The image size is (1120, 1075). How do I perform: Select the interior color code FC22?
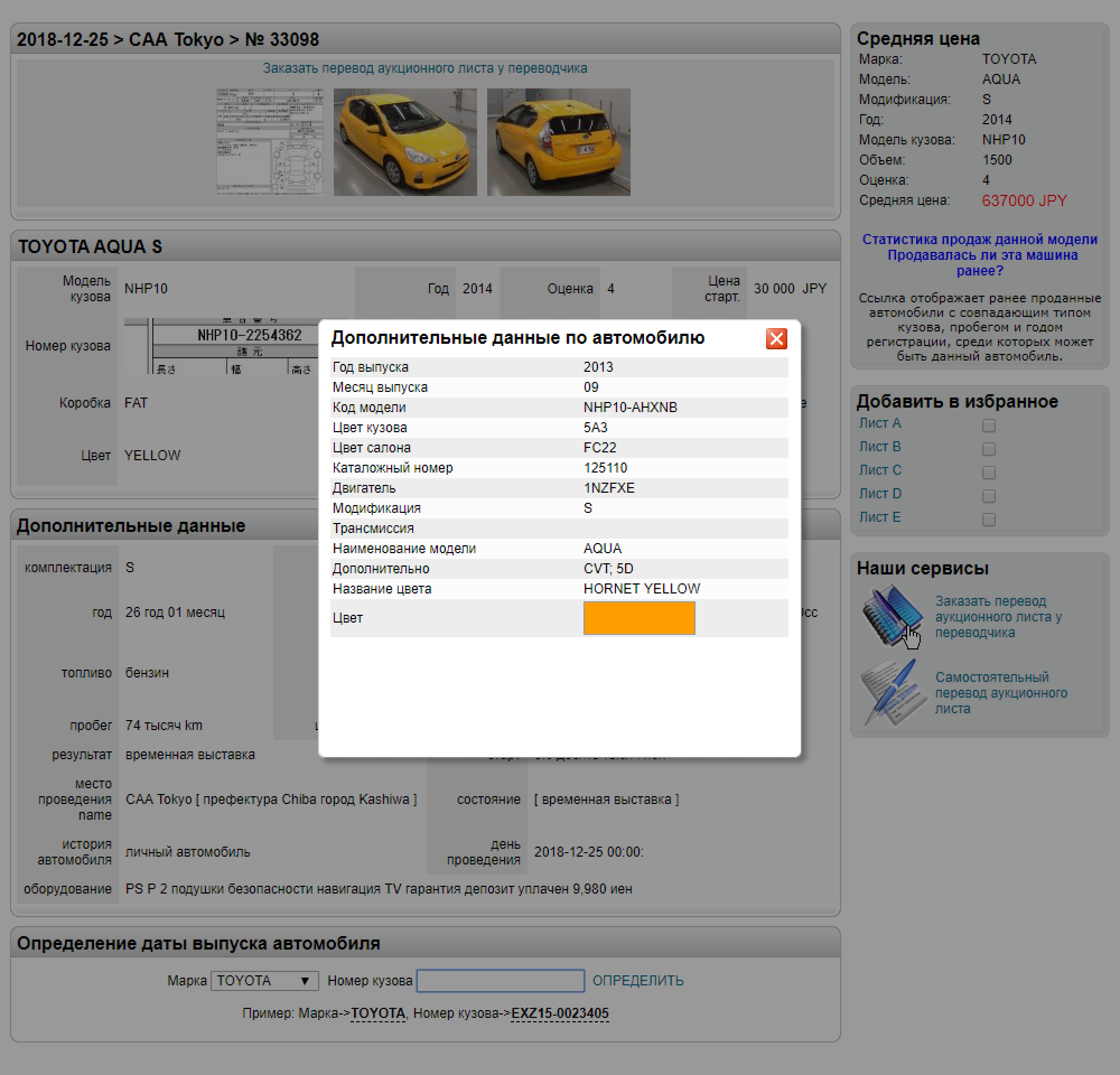click(599, 447)
